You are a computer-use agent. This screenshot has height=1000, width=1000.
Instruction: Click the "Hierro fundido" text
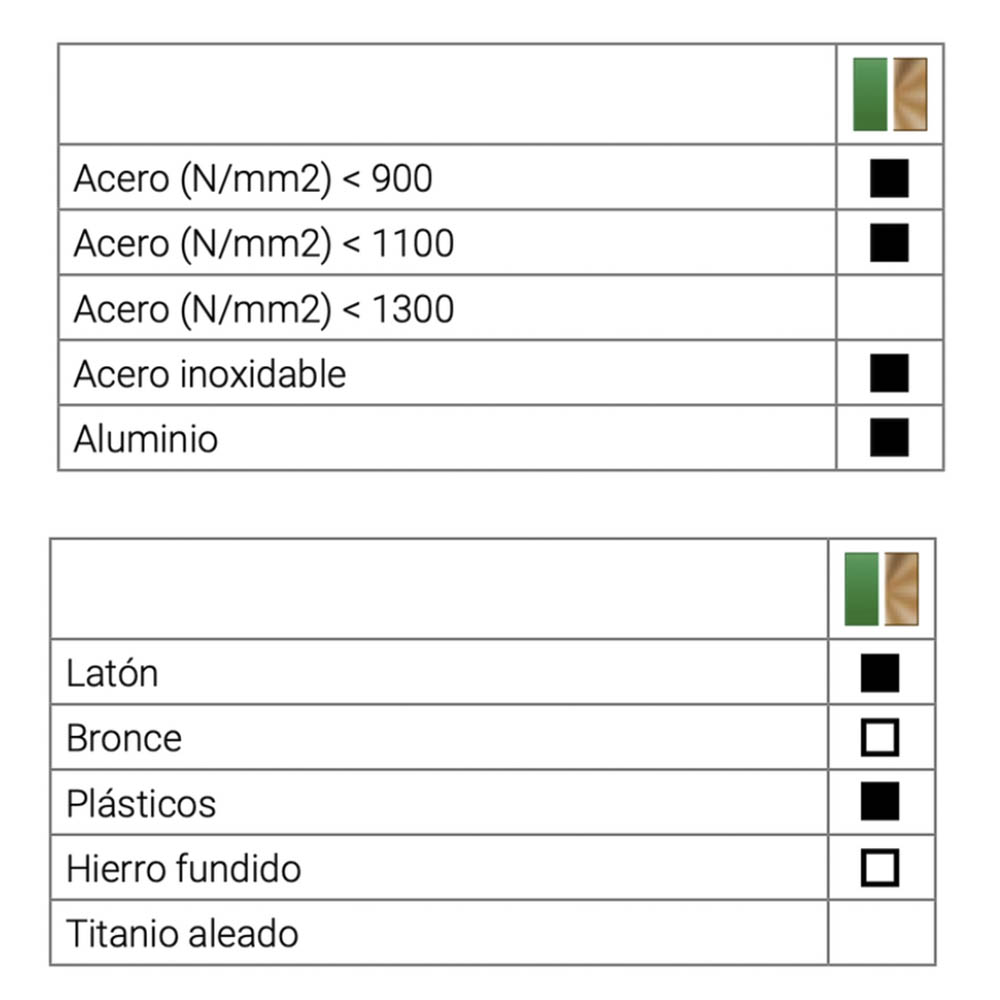coord(183,868)
